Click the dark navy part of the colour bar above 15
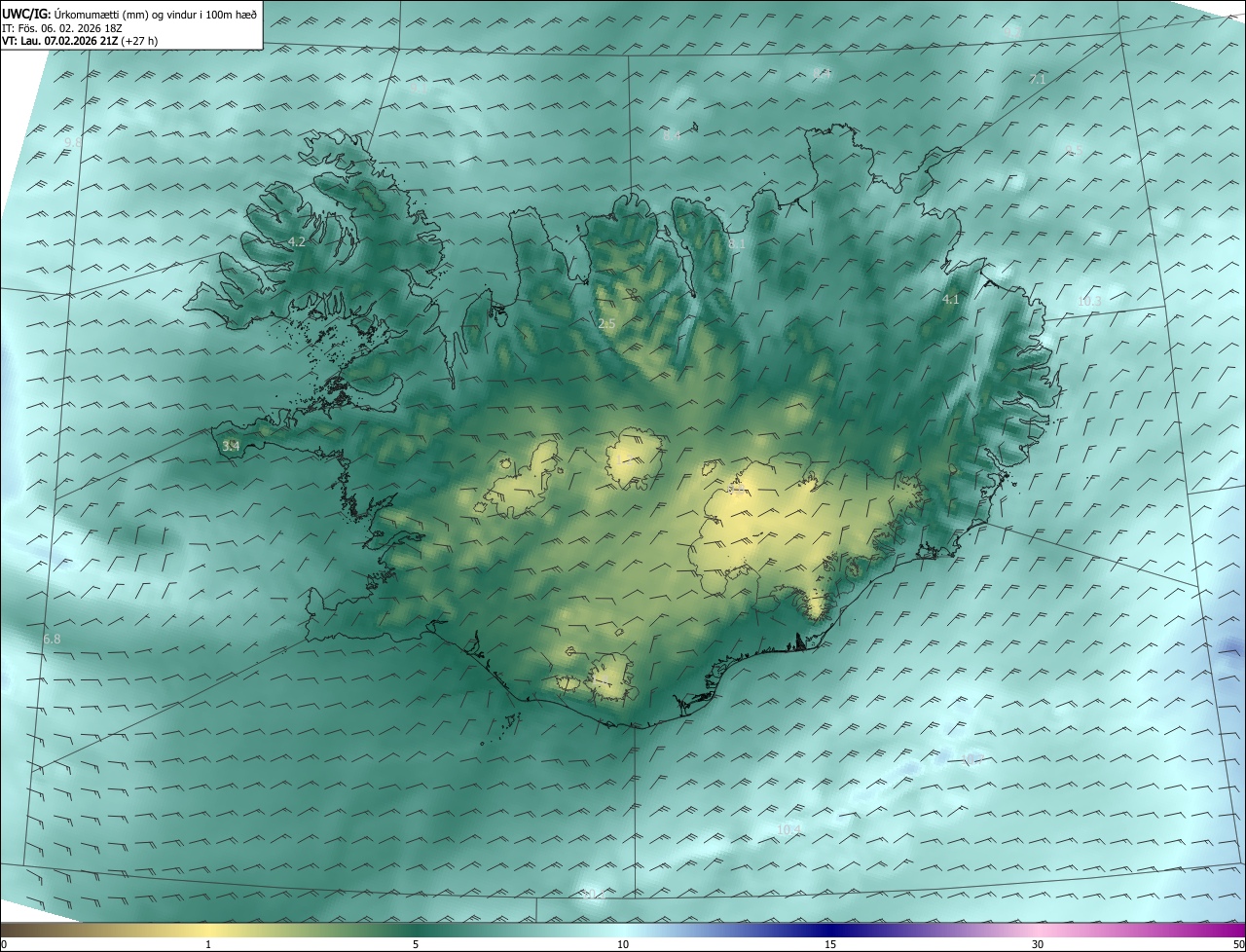 coord(830,930)
